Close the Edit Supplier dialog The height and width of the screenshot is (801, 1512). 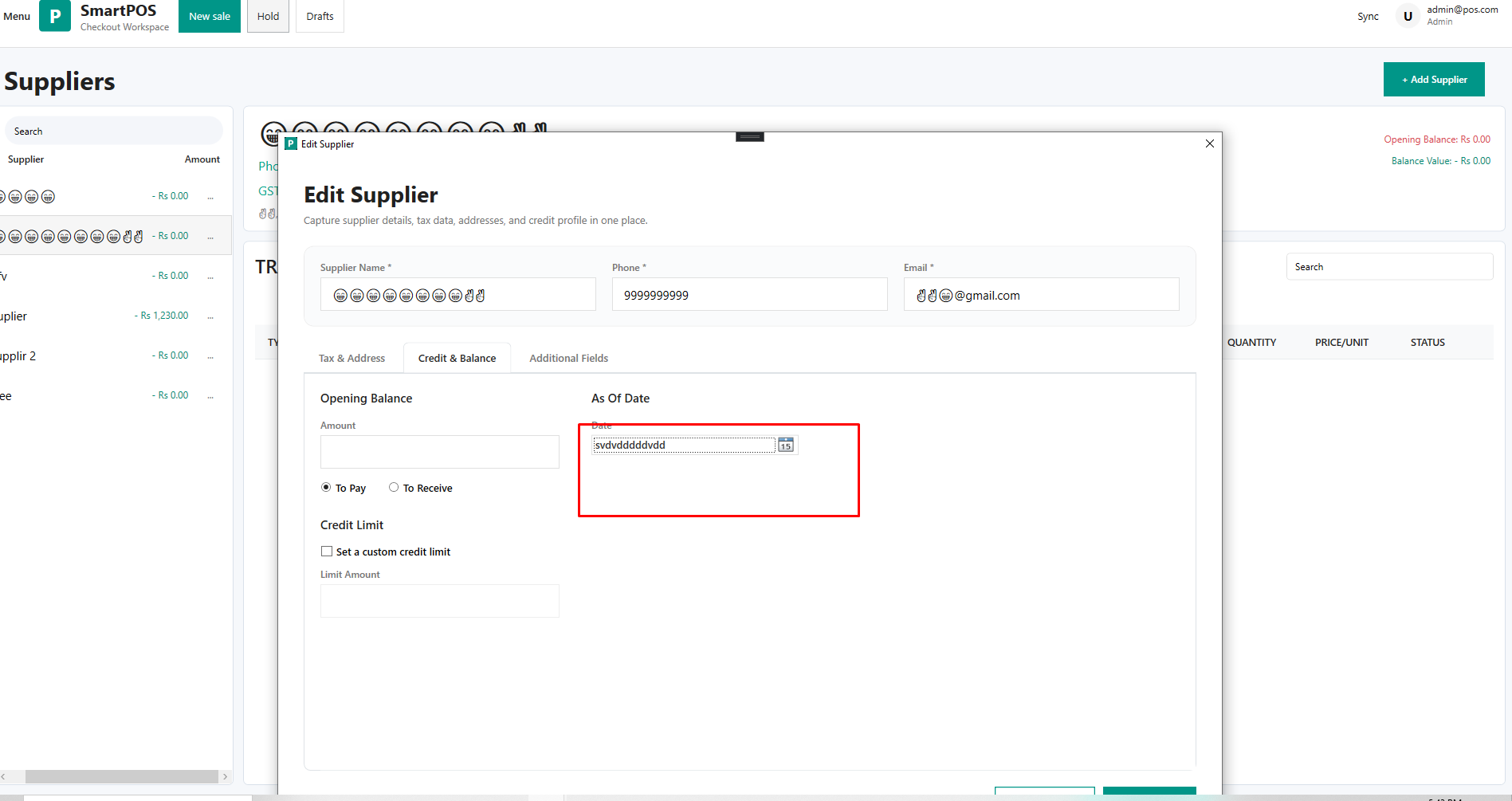[x=1209, y=143]
